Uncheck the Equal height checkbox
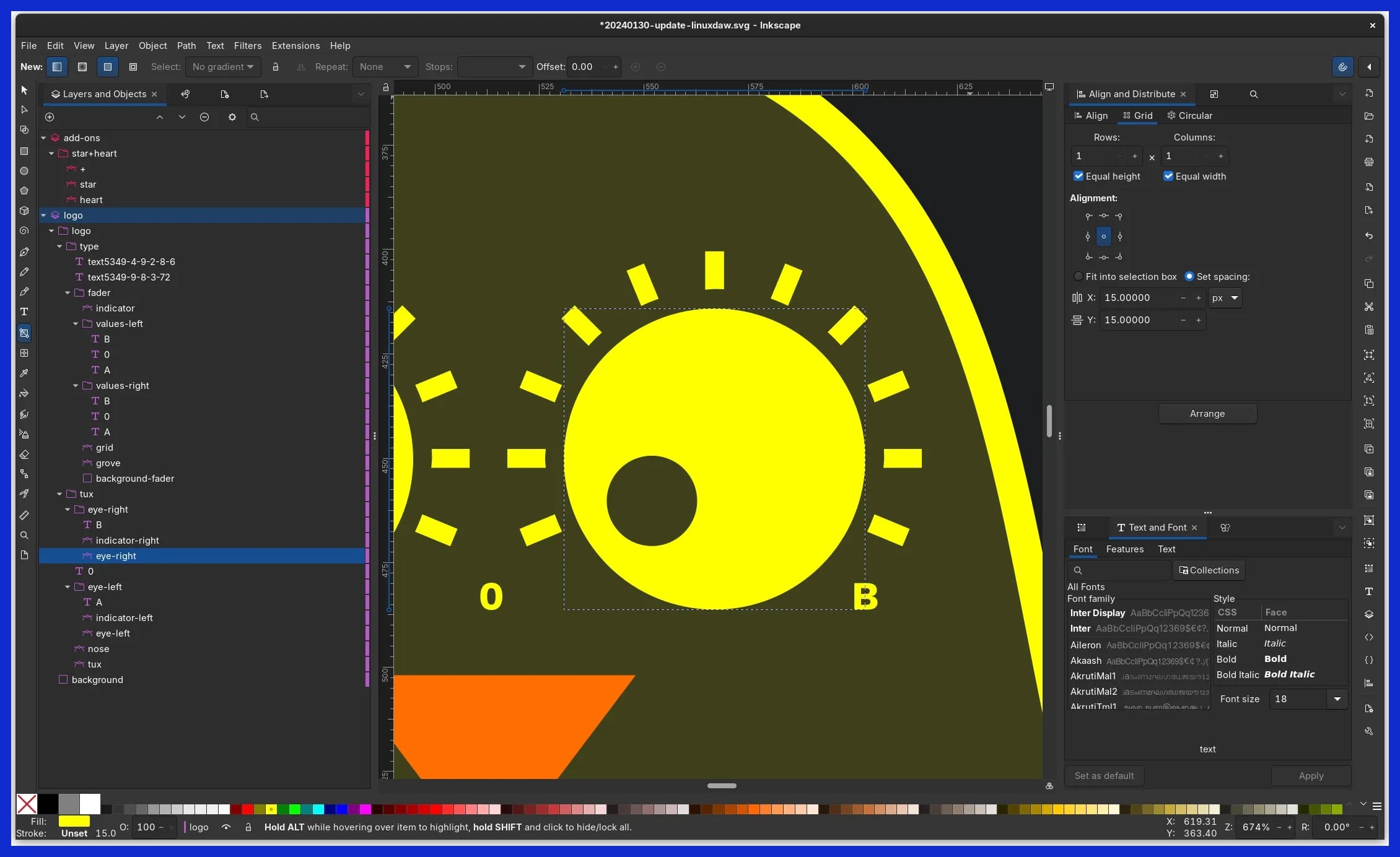 click(x=1078, y=176)
